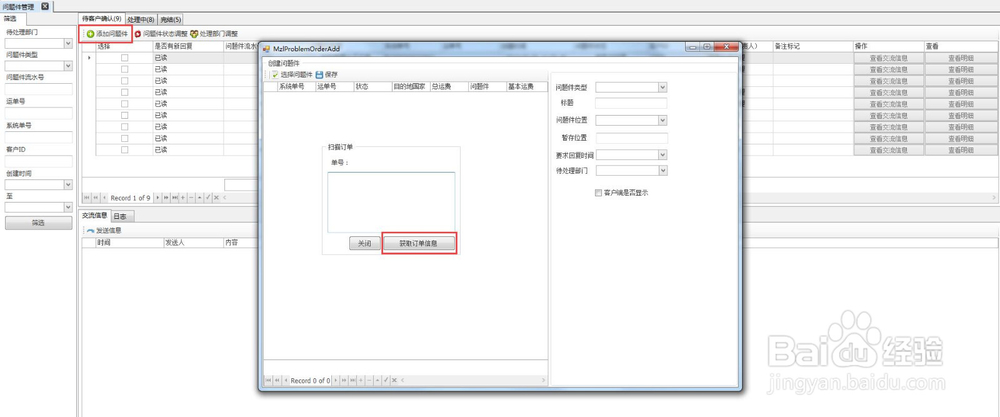Click the checkmark button in Record 0 of 0 navigator

[386, 381]
